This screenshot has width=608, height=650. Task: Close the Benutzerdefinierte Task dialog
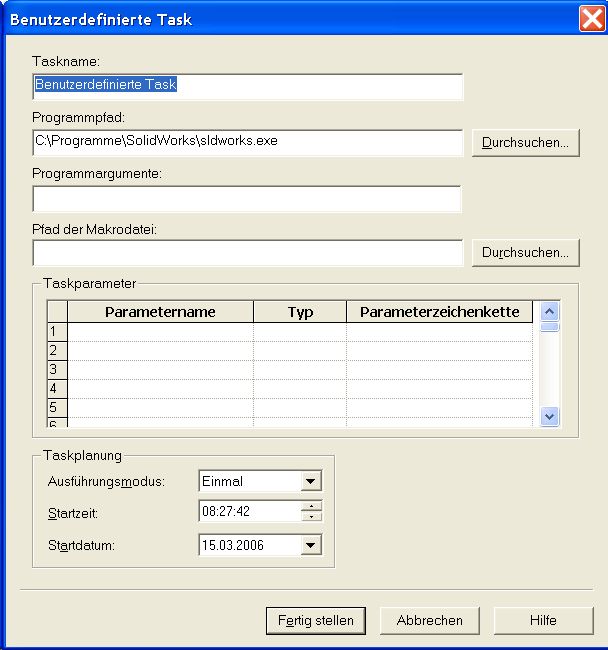click(592, 18)
